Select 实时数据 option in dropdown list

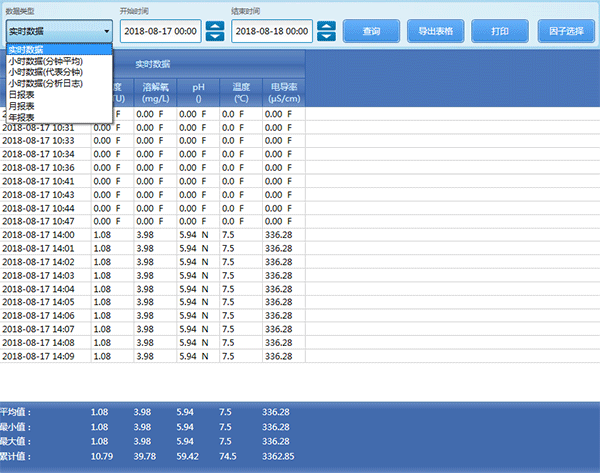point(59,50)
